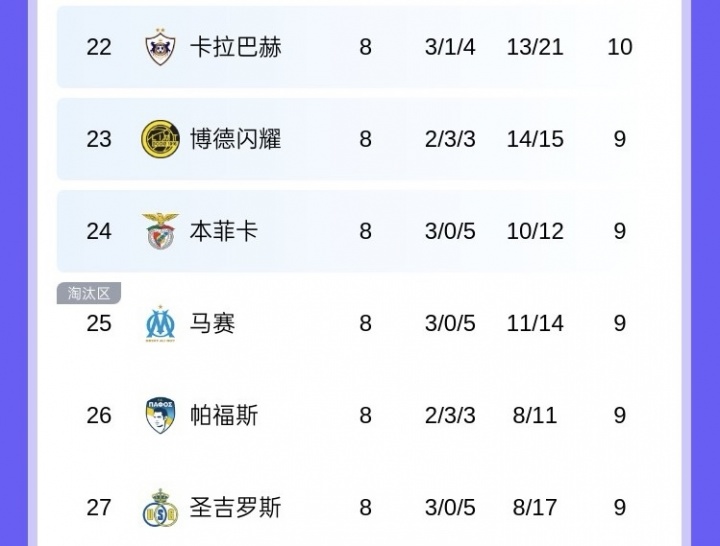Click the 淘汰区 elimination zone label

[x=89, y=293]
